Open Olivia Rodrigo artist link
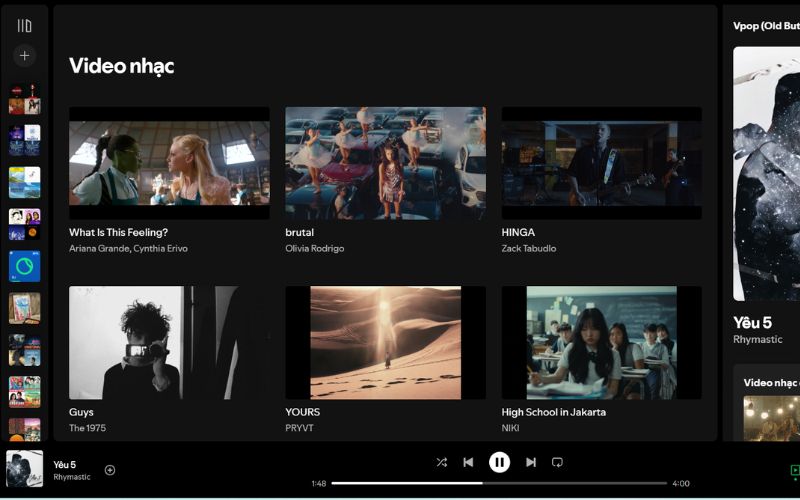The image size is (800, 500). (x=314, y=249)
